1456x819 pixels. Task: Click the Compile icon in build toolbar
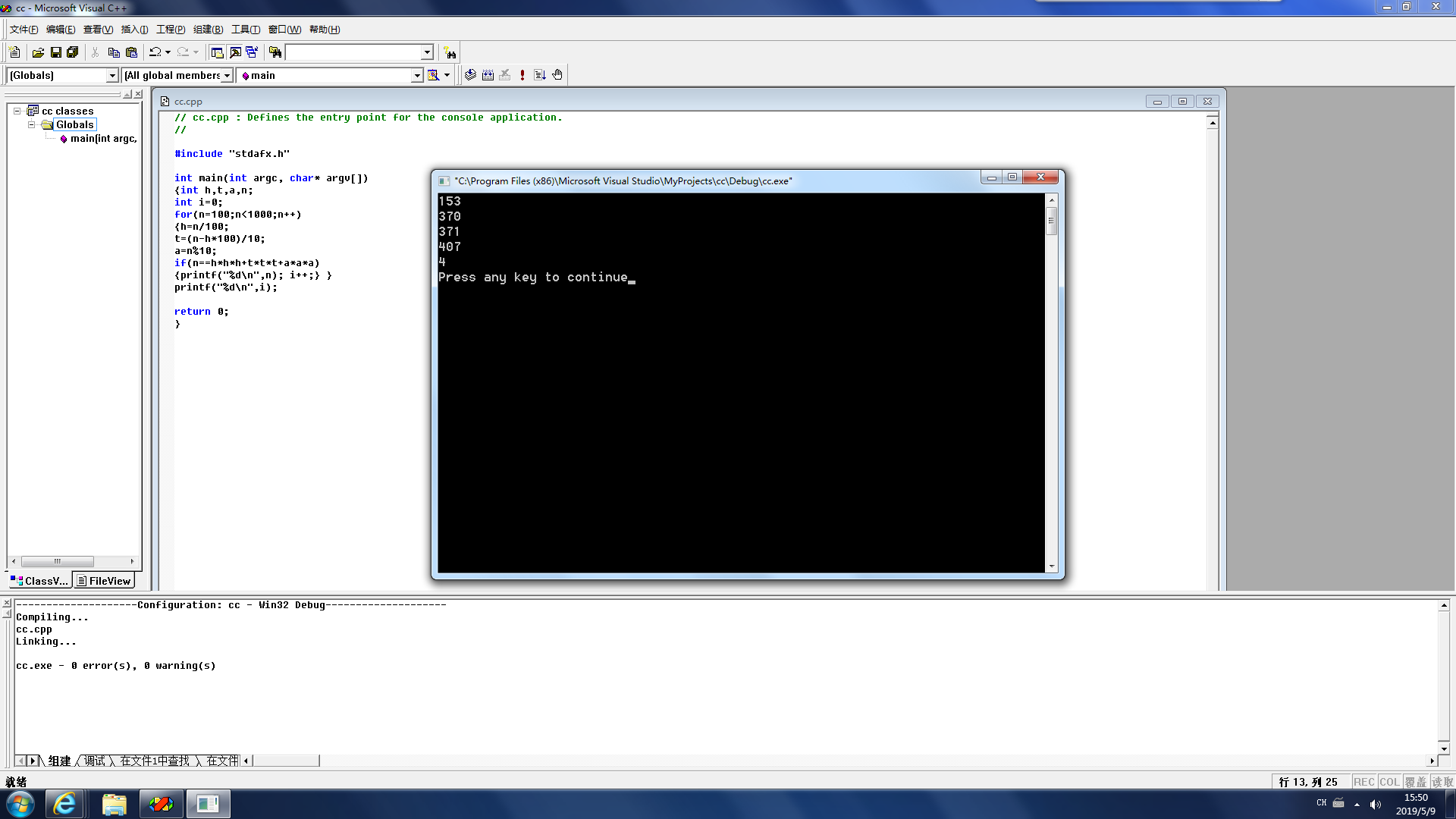(470, 75)
